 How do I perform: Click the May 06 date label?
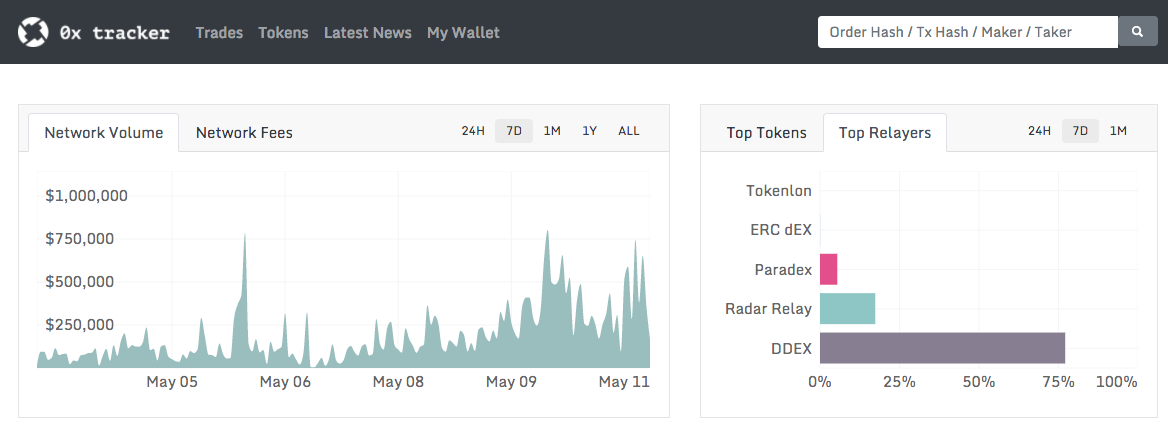click(285, 382)
